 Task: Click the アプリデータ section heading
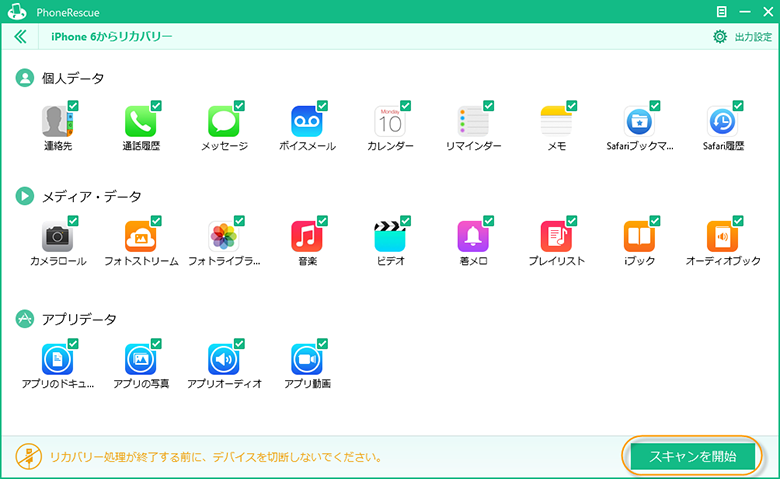[79, 319]
